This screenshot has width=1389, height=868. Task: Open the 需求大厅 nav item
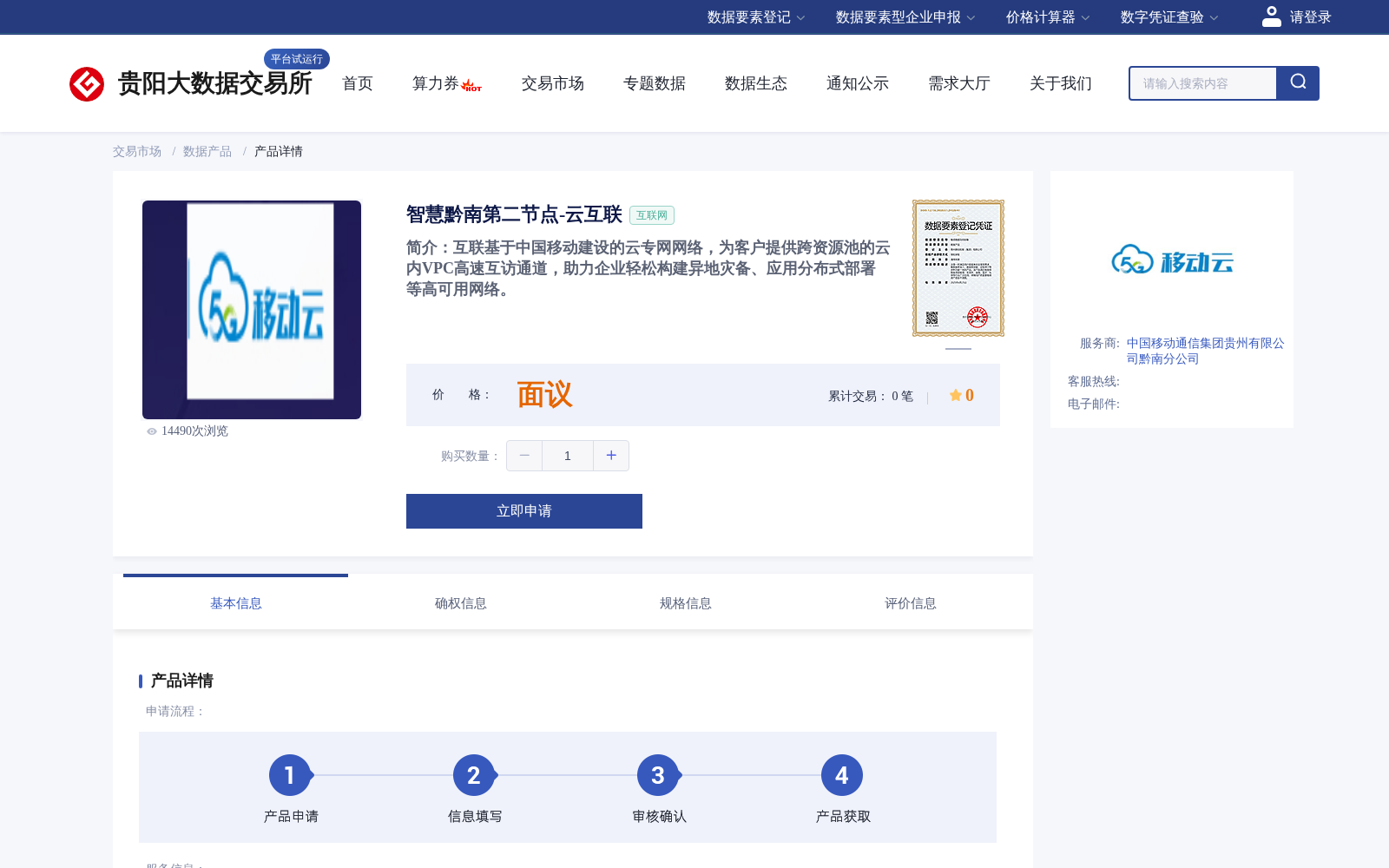pyautogui.click(x=959, y=83)
